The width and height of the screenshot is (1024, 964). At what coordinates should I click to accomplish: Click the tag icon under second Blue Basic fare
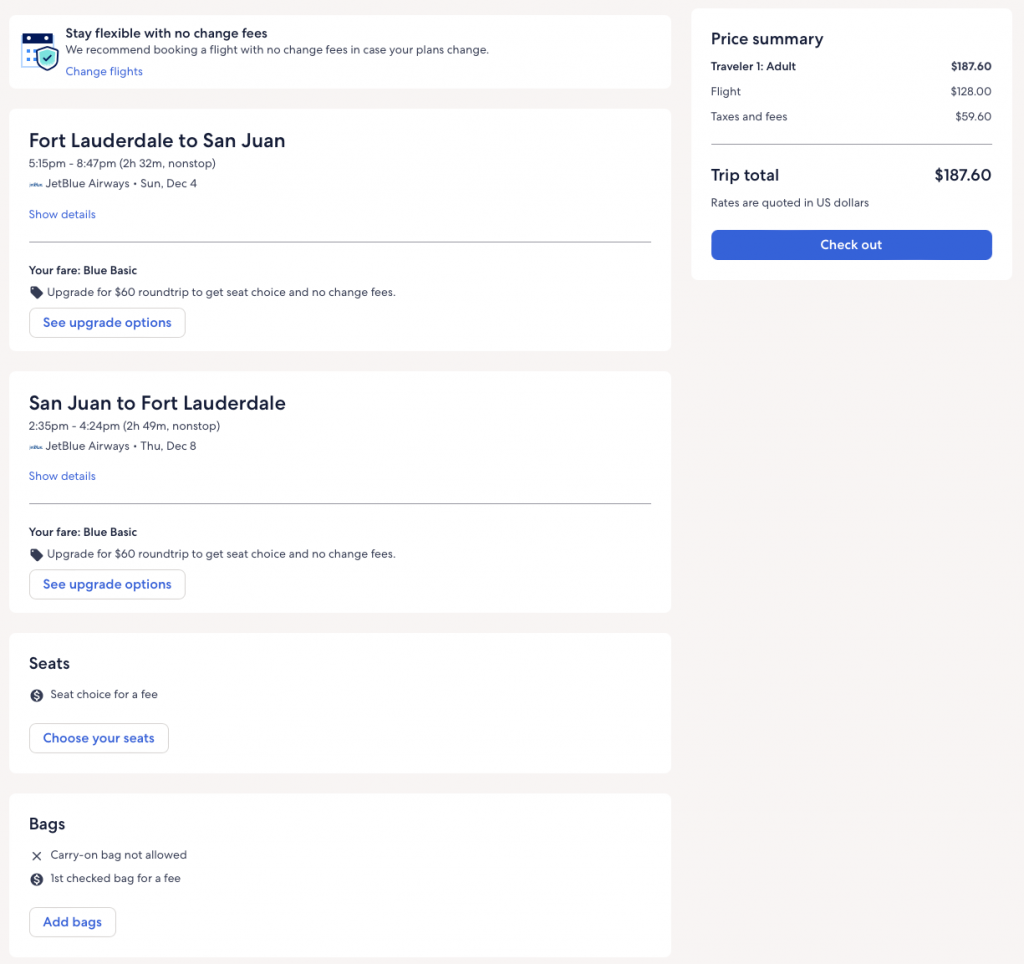point(37,554)
